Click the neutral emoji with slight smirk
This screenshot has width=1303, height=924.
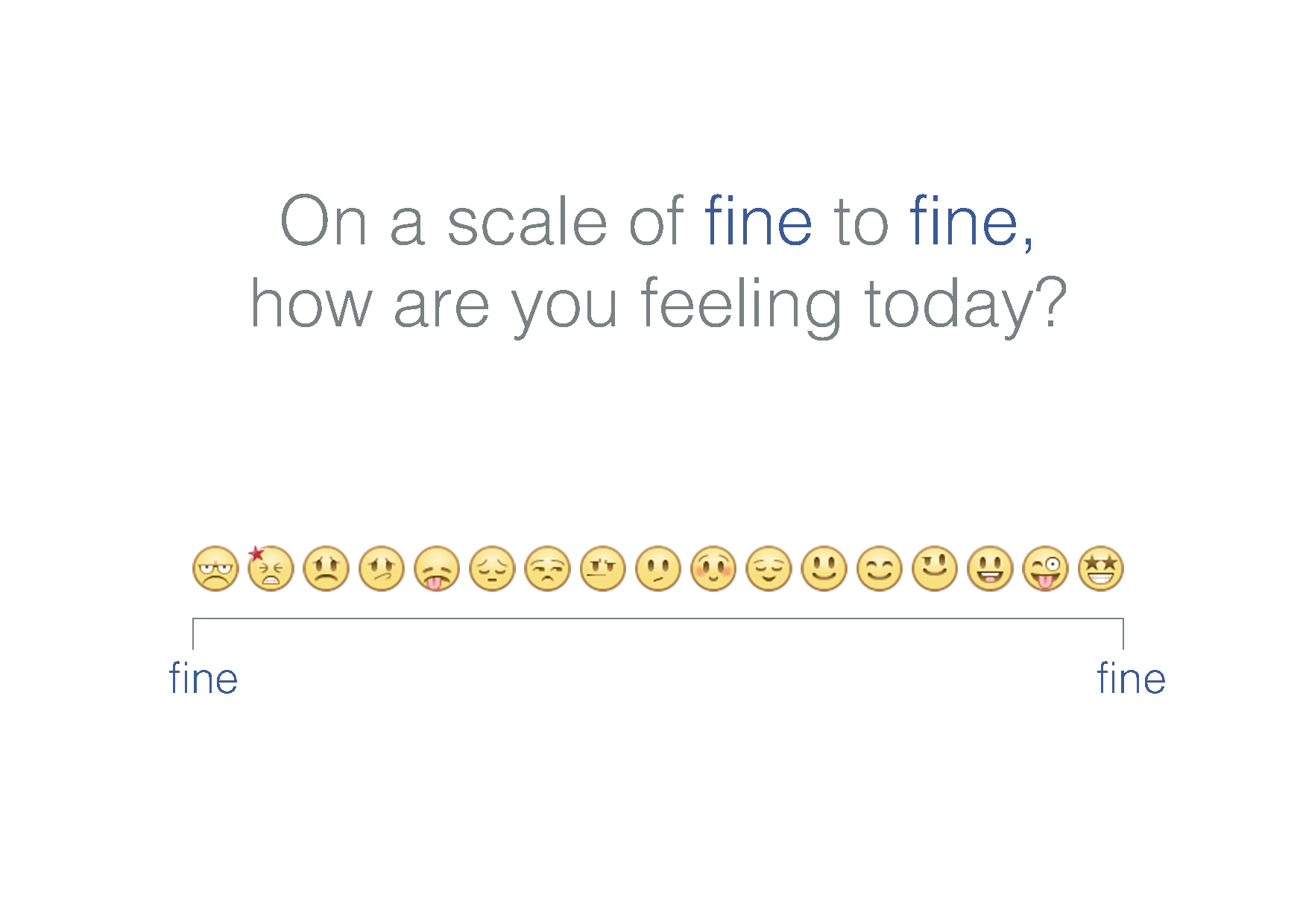point(658,569)
